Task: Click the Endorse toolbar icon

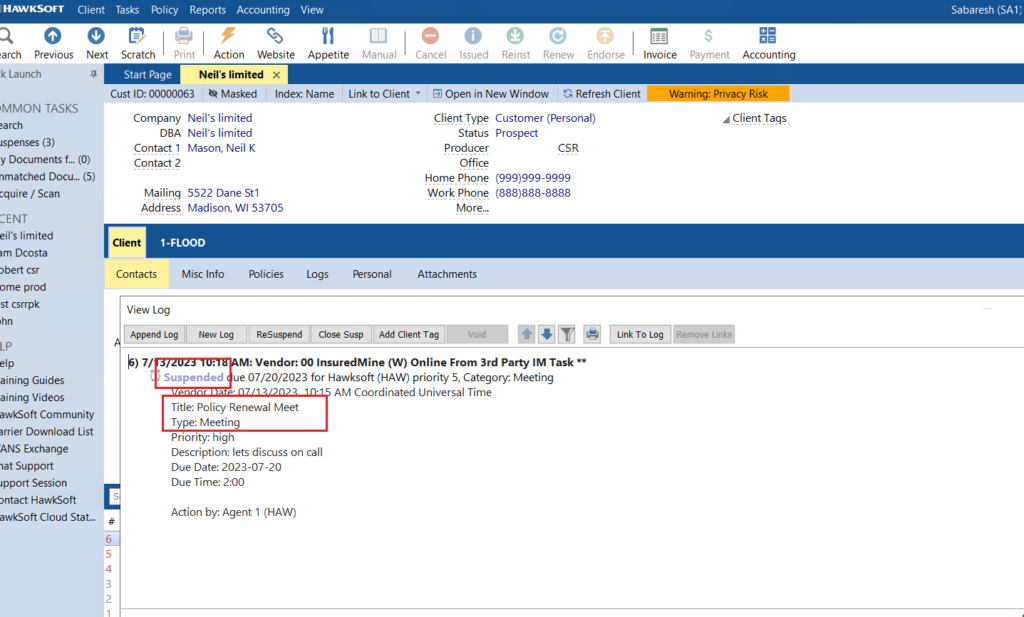Action: click(605, 43)
